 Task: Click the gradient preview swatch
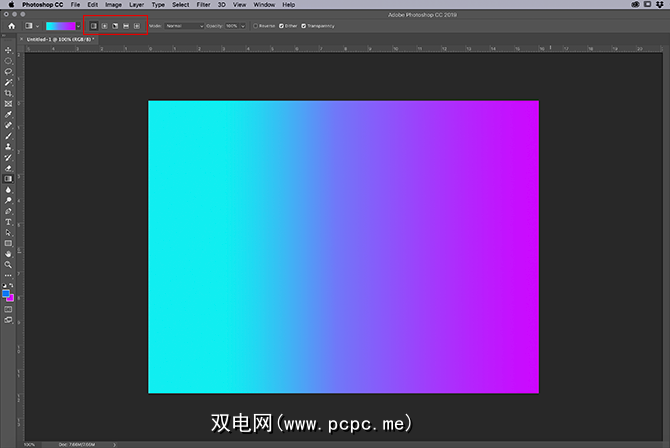pos(60,25)
